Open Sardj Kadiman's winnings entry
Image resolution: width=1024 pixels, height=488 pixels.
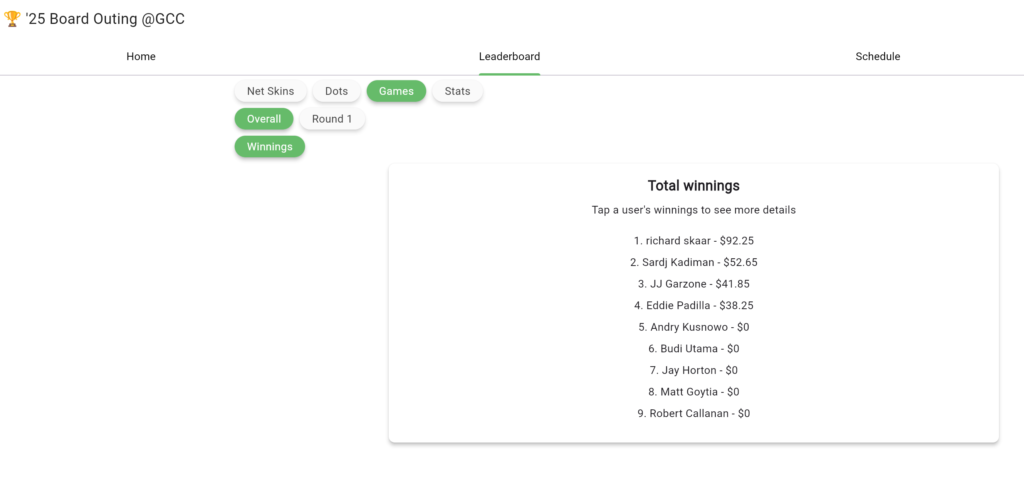coord(693,262)
